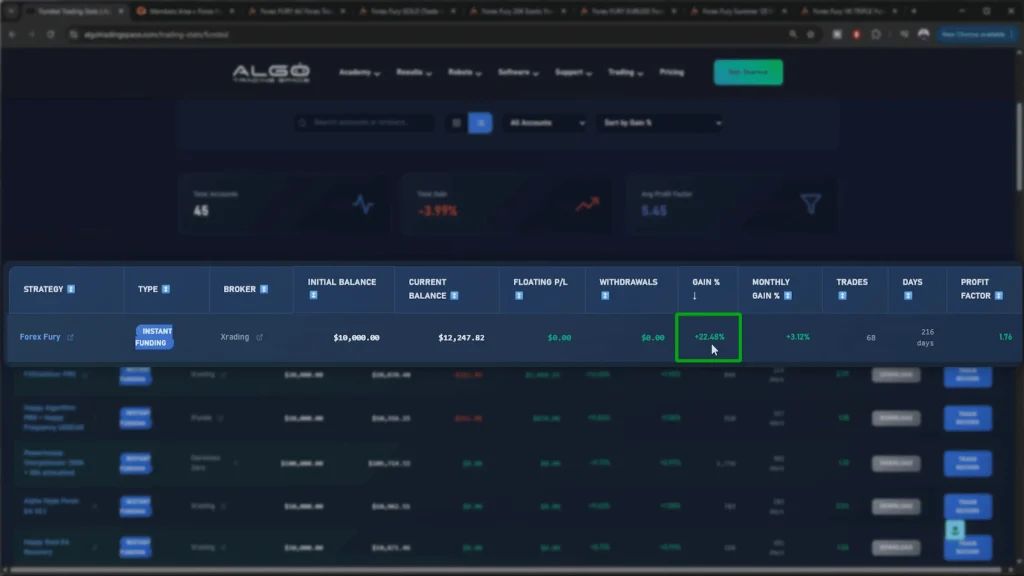Open the Pricing page from navigation
1024x576 pixels.
click(x=671, y=73)
